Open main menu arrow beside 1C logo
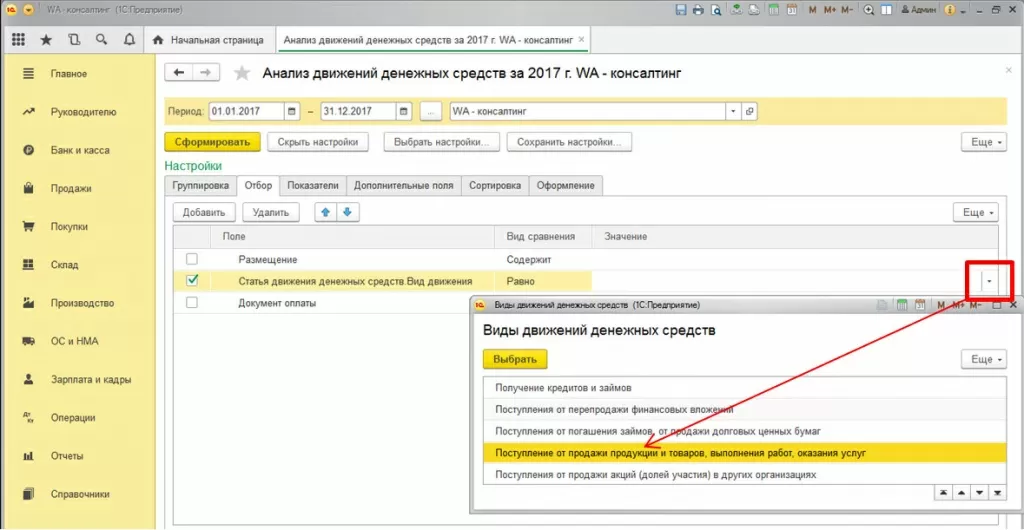1024x530 pixels. pos(27,10)
